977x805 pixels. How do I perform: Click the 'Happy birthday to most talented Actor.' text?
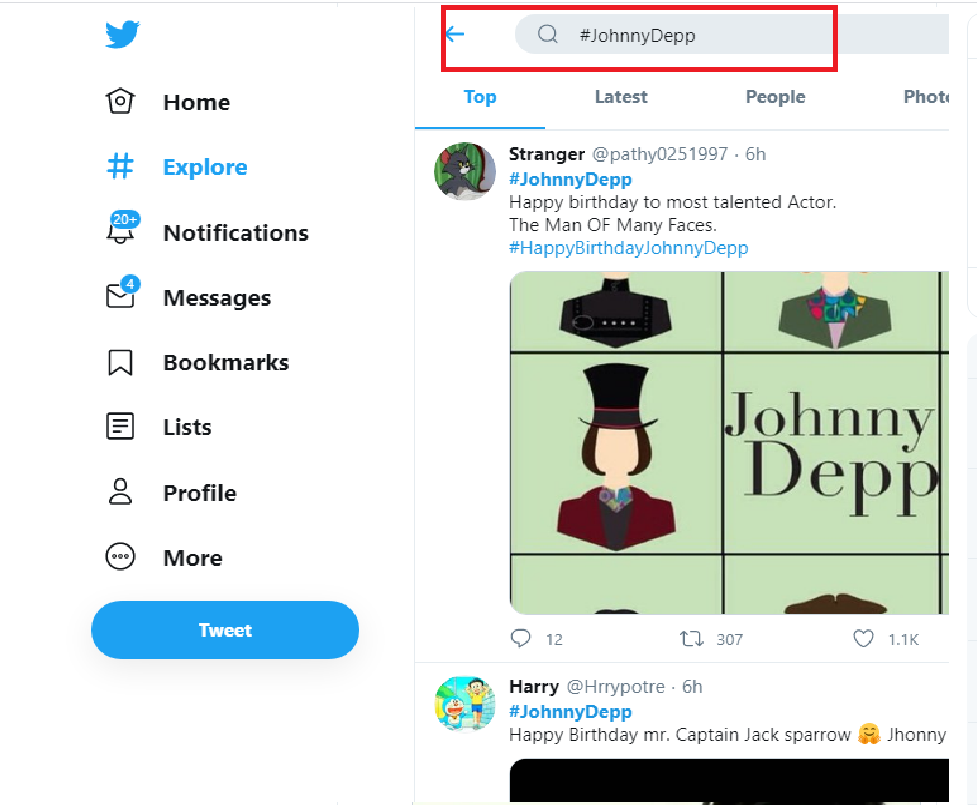pos(672,202)
